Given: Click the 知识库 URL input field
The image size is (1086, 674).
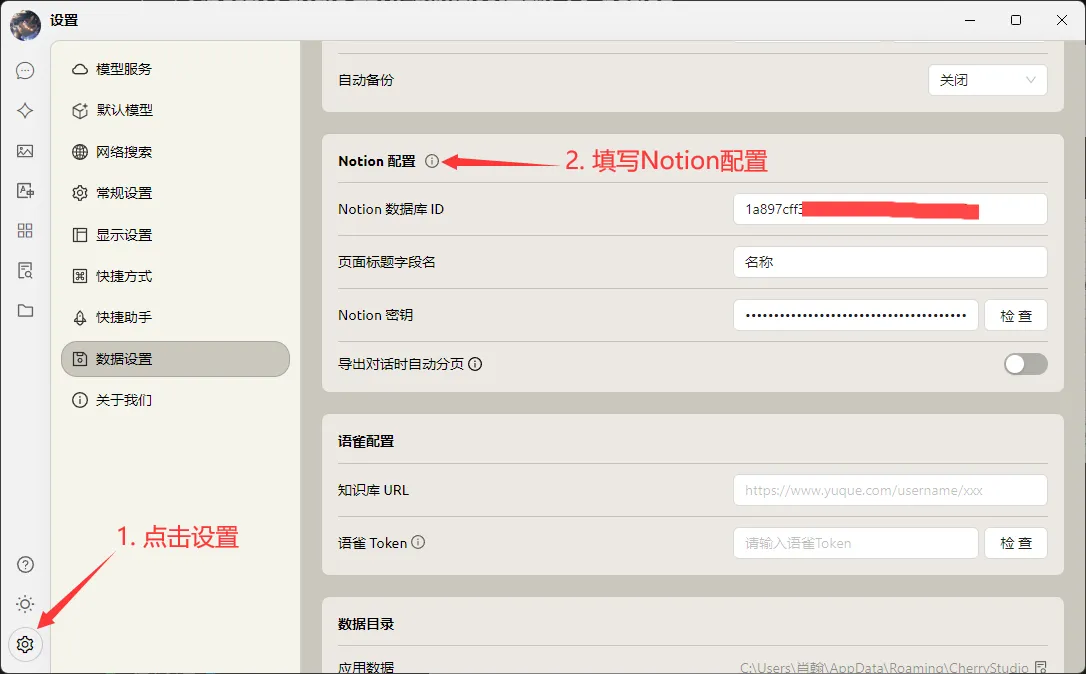Looking at the screenshot, I should [890, 490].
